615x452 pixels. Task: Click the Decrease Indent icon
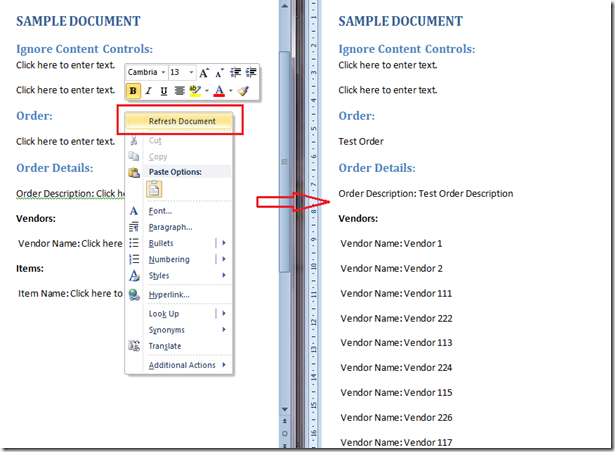235,72
